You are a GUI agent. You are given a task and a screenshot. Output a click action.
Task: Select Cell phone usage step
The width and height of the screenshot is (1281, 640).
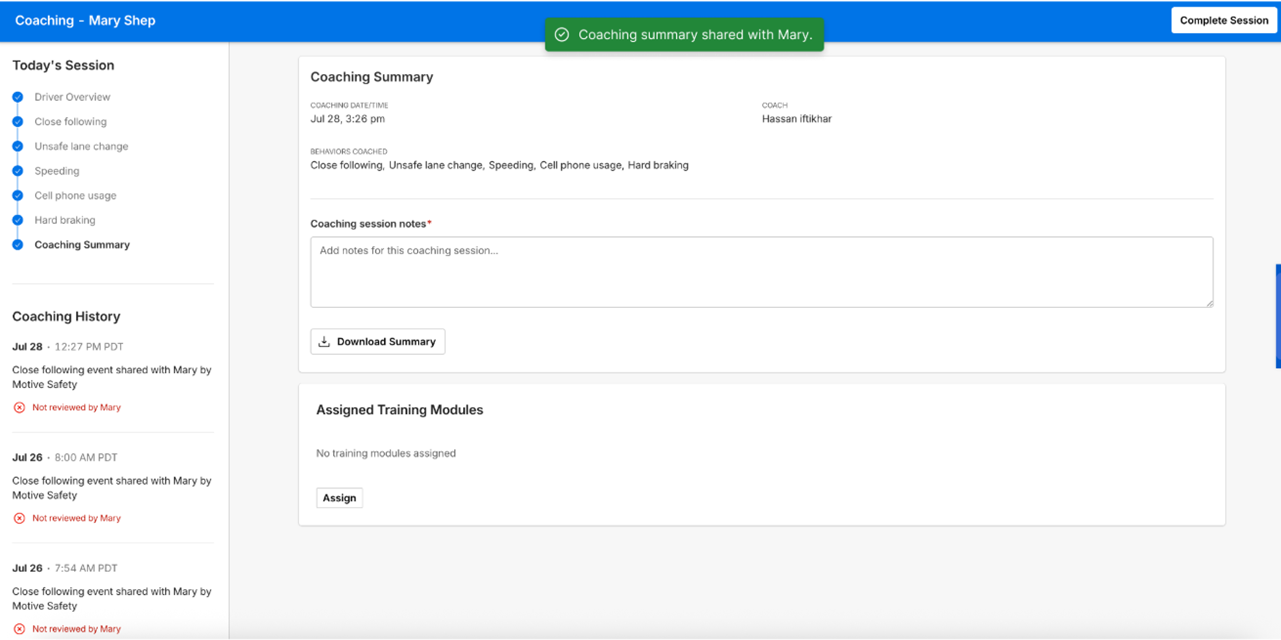tap(75, 196)
